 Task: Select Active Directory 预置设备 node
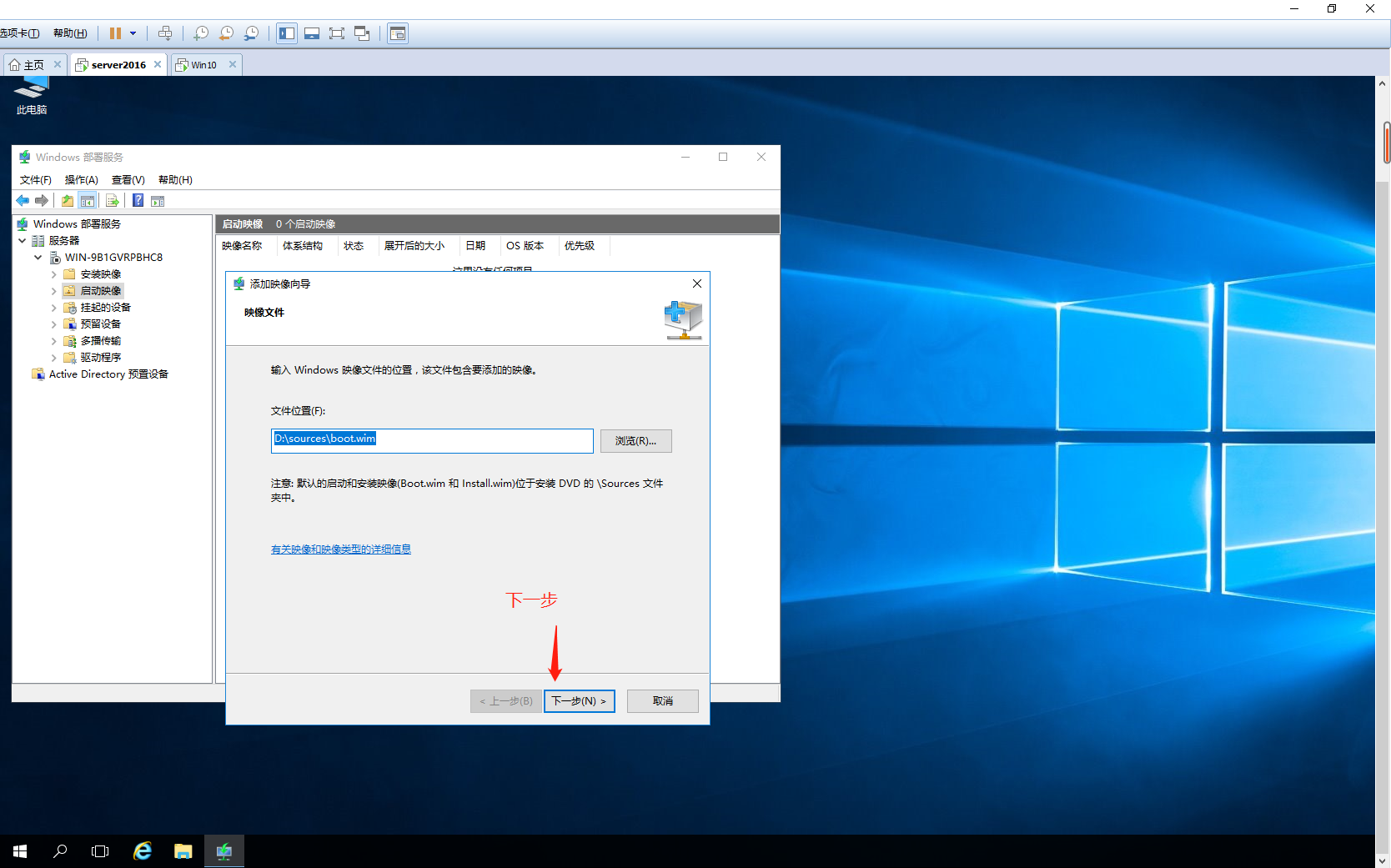(108, 374)
